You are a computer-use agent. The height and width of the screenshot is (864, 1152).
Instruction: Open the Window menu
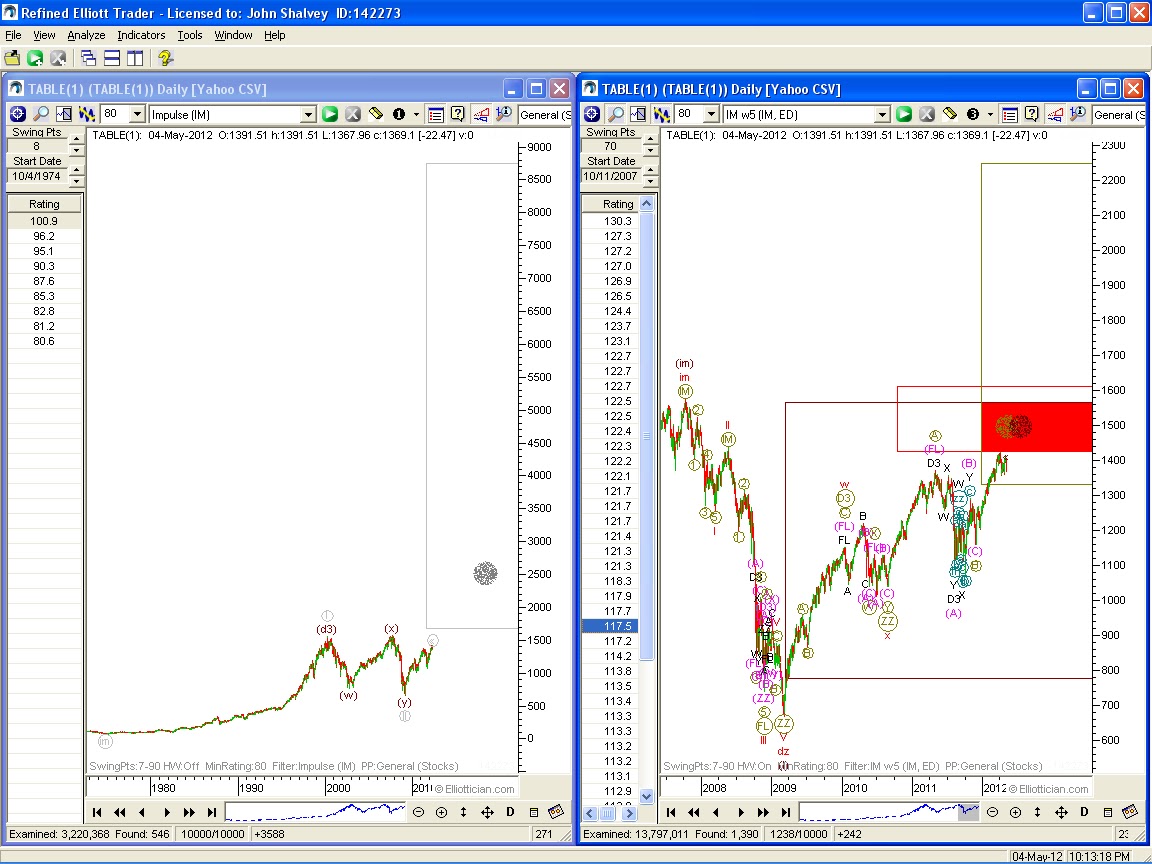coord(233,35)
